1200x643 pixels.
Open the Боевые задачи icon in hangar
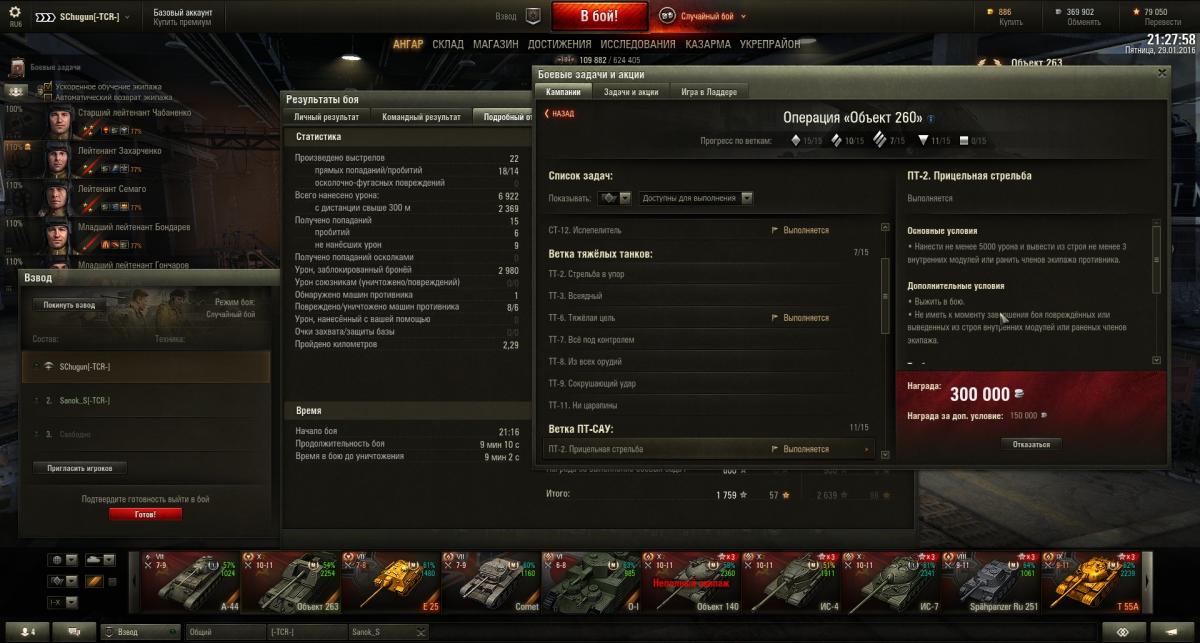click(17, 67)
